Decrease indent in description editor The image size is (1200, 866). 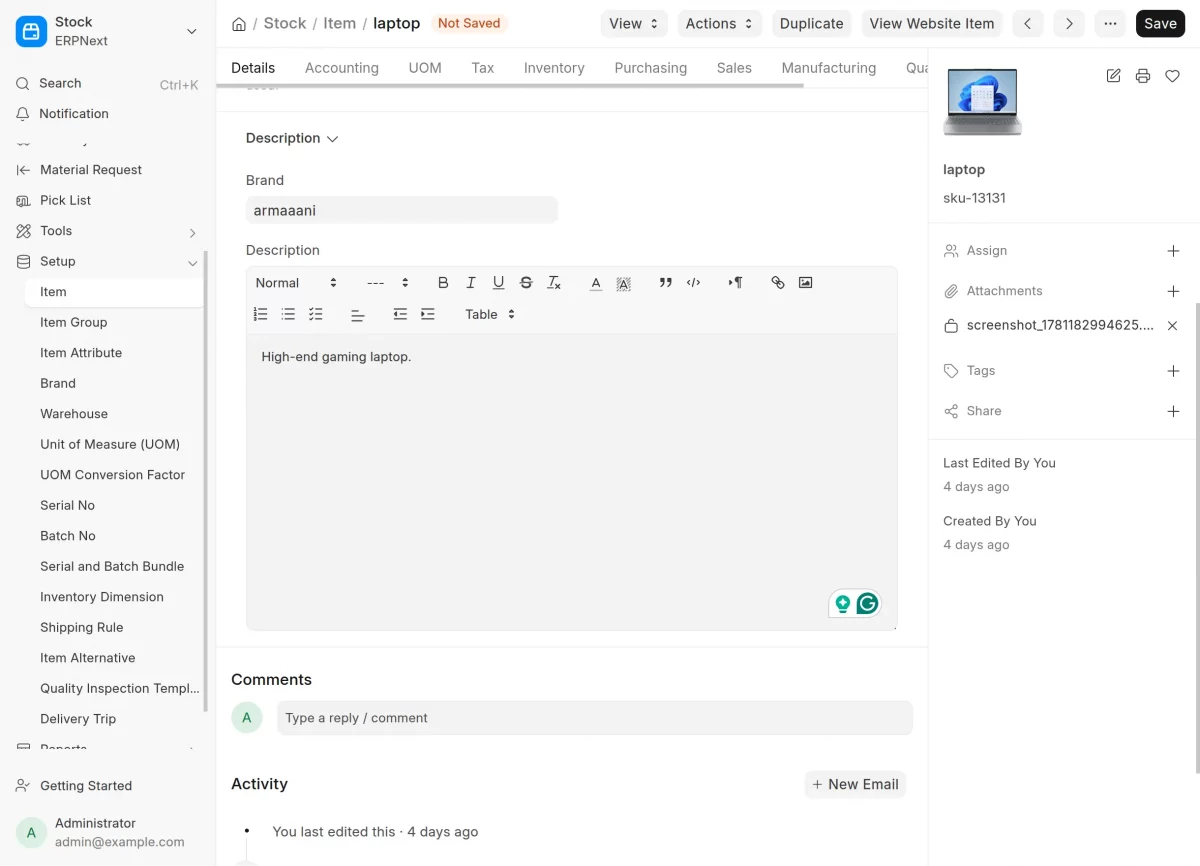click(x=400, y=314)
